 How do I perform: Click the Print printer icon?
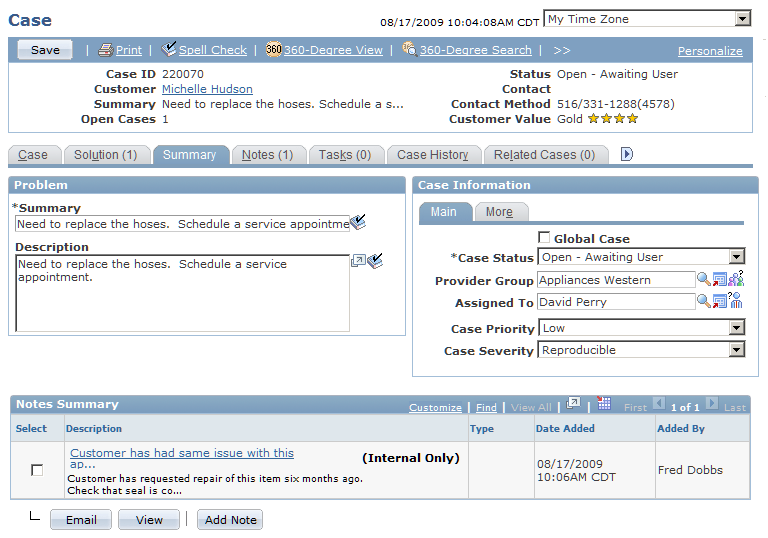105,50
